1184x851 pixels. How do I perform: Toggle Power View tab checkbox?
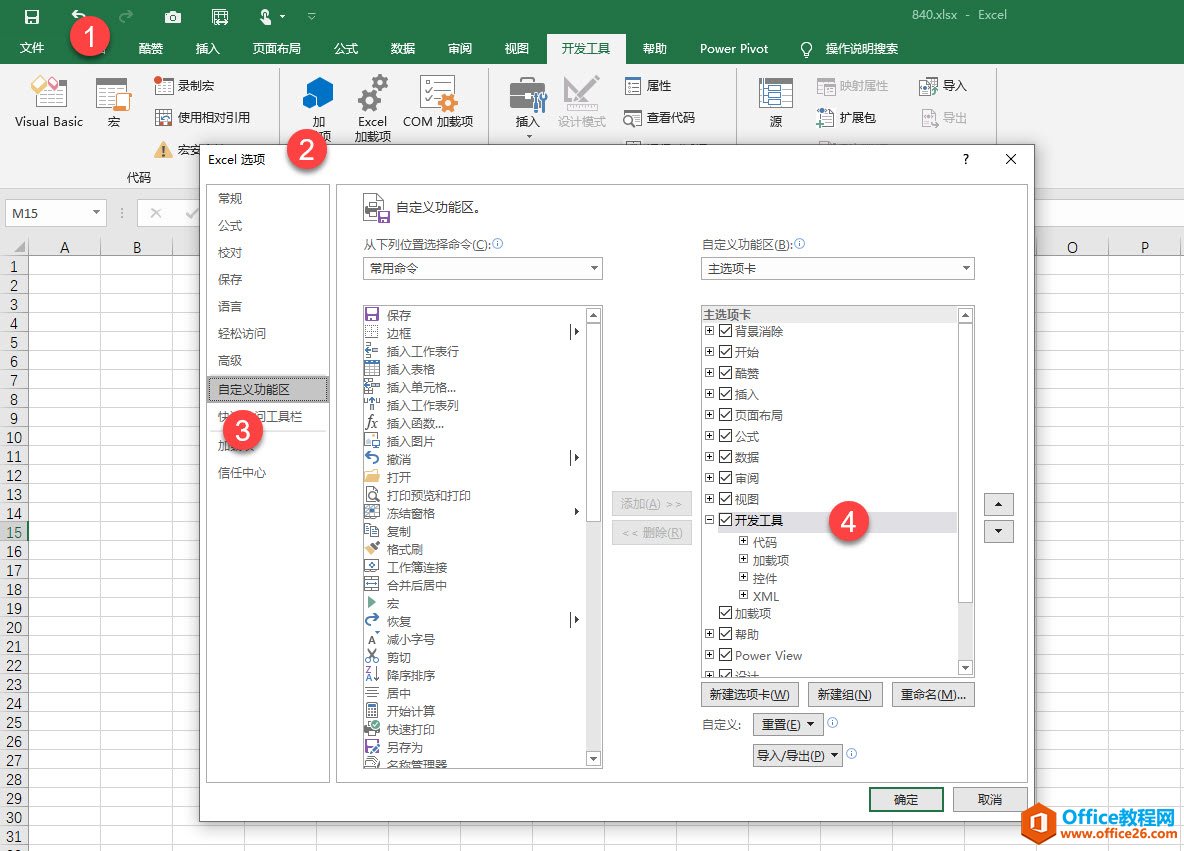click(x=726, y=655)
